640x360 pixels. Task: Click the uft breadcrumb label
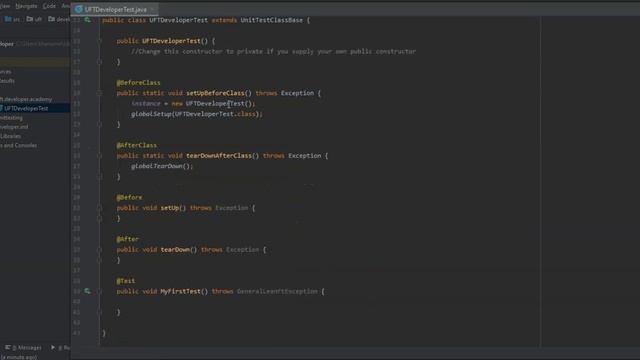(x=38, y=19)
